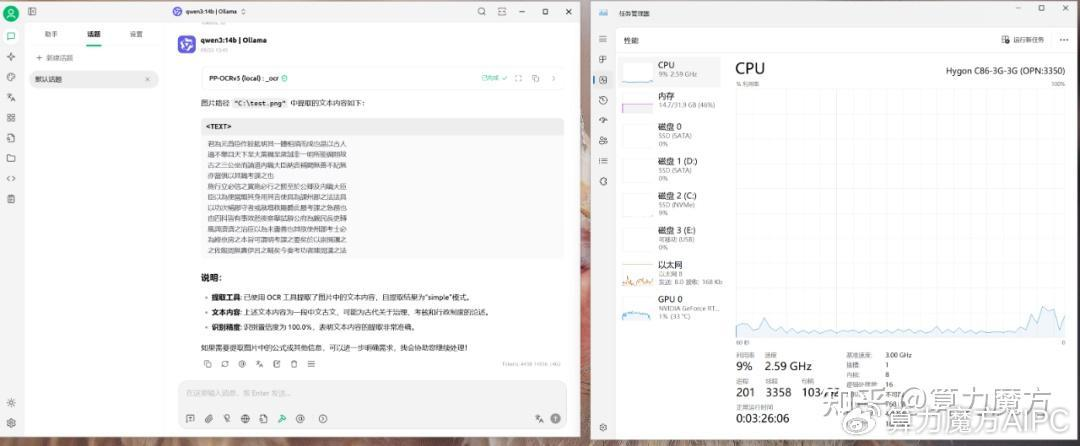
Task: Create a new topic with 新建话题
Action: [55, 58]
